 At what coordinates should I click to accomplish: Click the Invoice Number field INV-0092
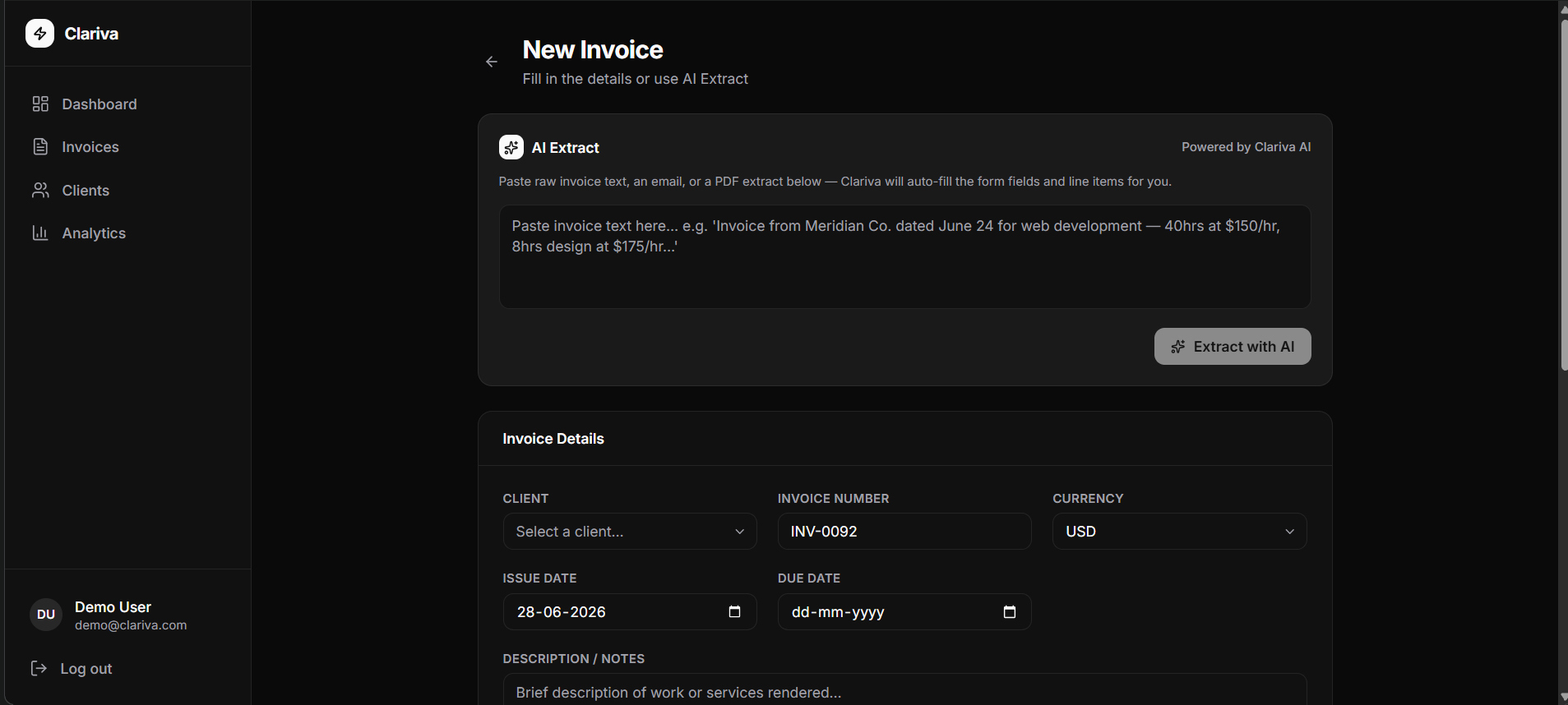[904, 532]
